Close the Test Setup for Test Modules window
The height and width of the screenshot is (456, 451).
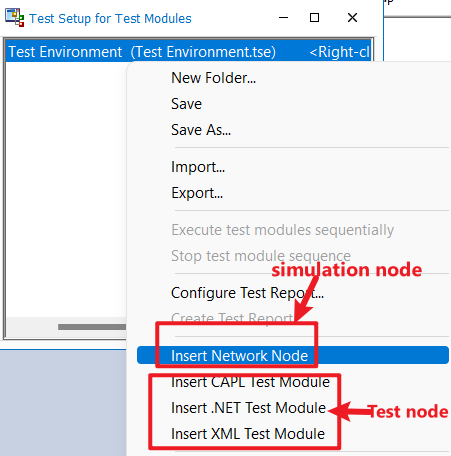pyautogui.click(x=352, y=18)
